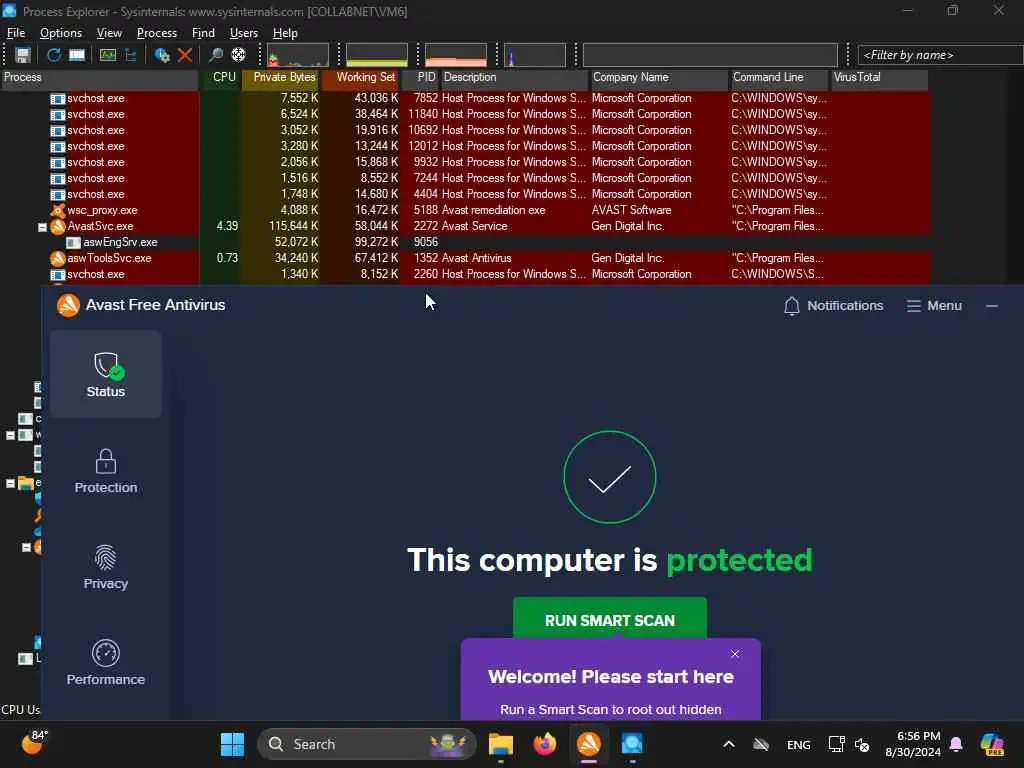Click Company Name column header
The image size is (1024, 768).
pyautogui.click(x=660, y=77)
